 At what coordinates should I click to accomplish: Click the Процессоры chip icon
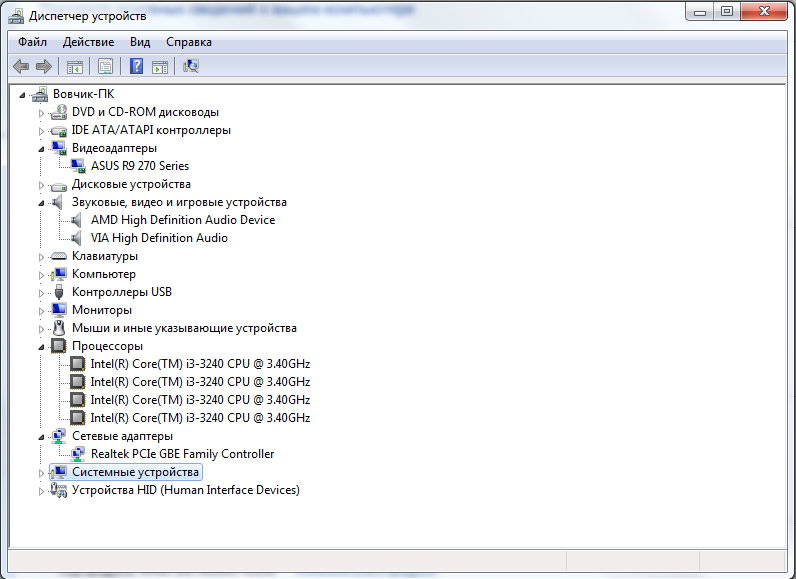click(x=59, y=346)
